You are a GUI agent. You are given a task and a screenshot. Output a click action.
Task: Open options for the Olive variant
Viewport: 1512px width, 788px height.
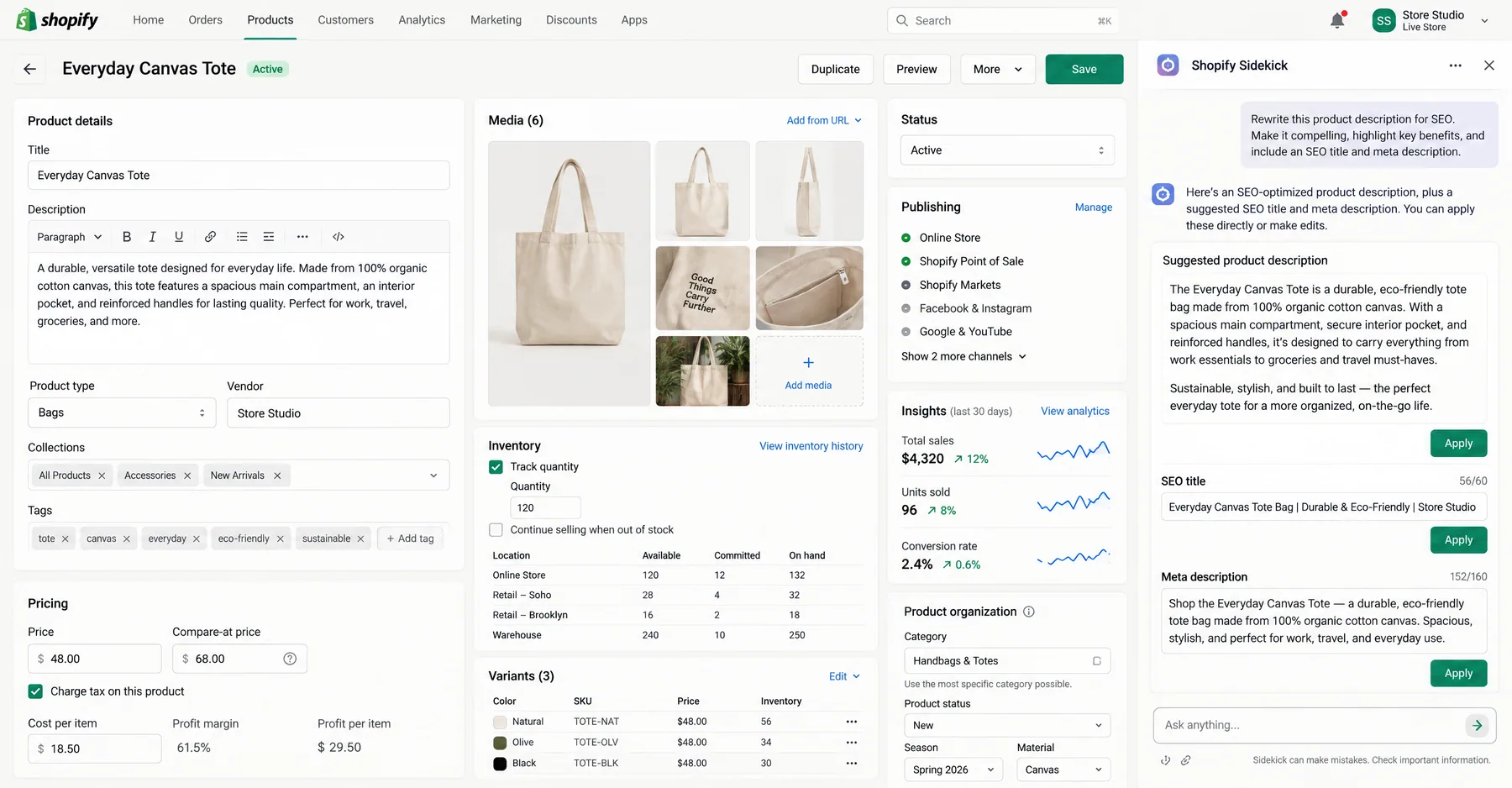[852, 743]
